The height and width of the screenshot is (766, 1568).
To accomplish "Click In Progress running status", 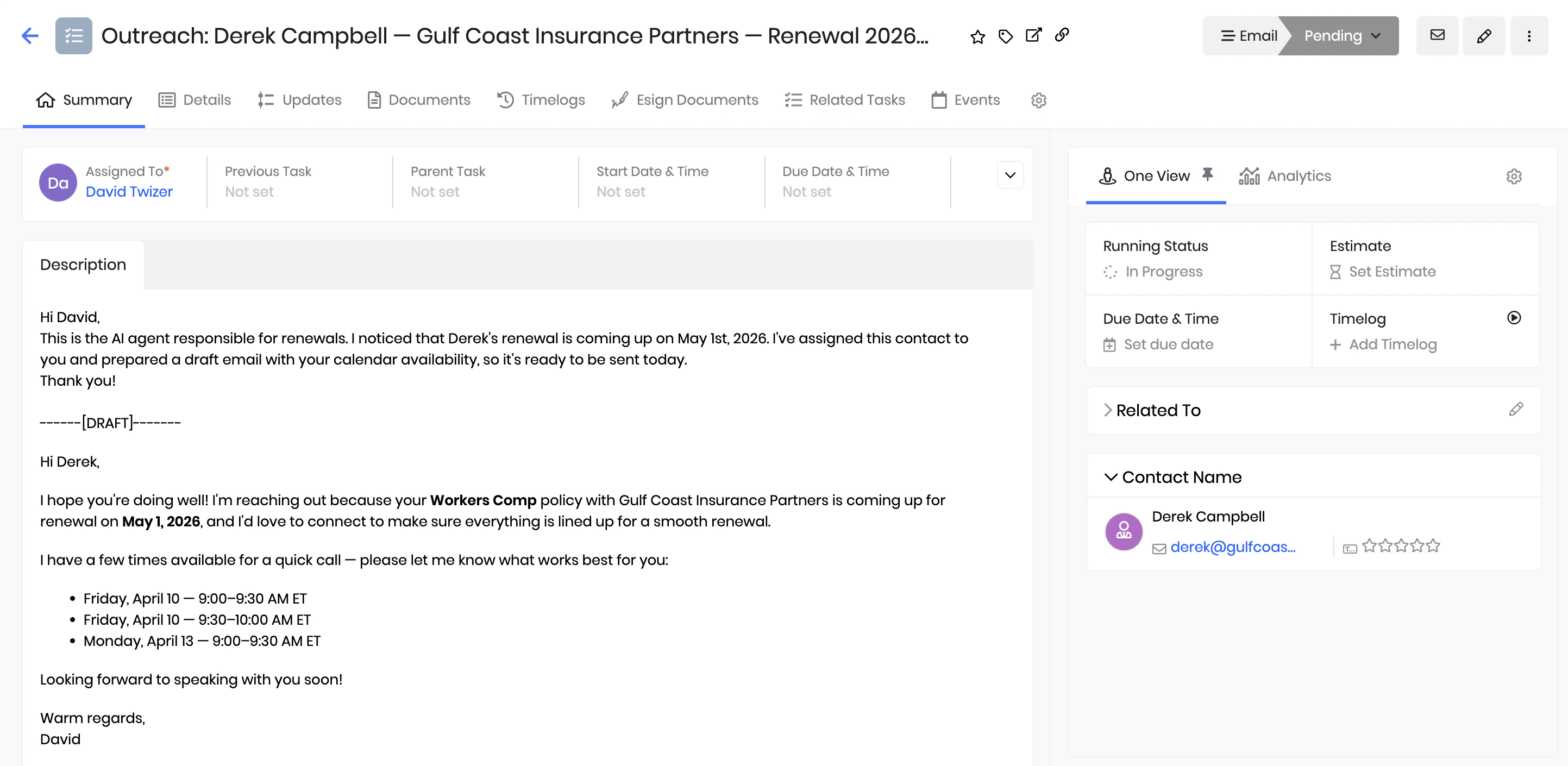I will pos(1164,271).
